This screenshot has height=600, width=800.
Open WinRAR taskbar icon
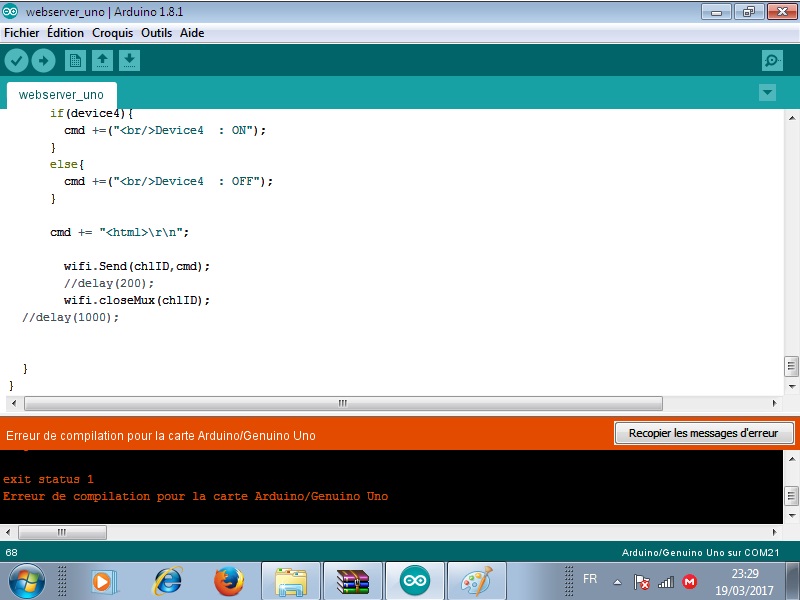353,581
